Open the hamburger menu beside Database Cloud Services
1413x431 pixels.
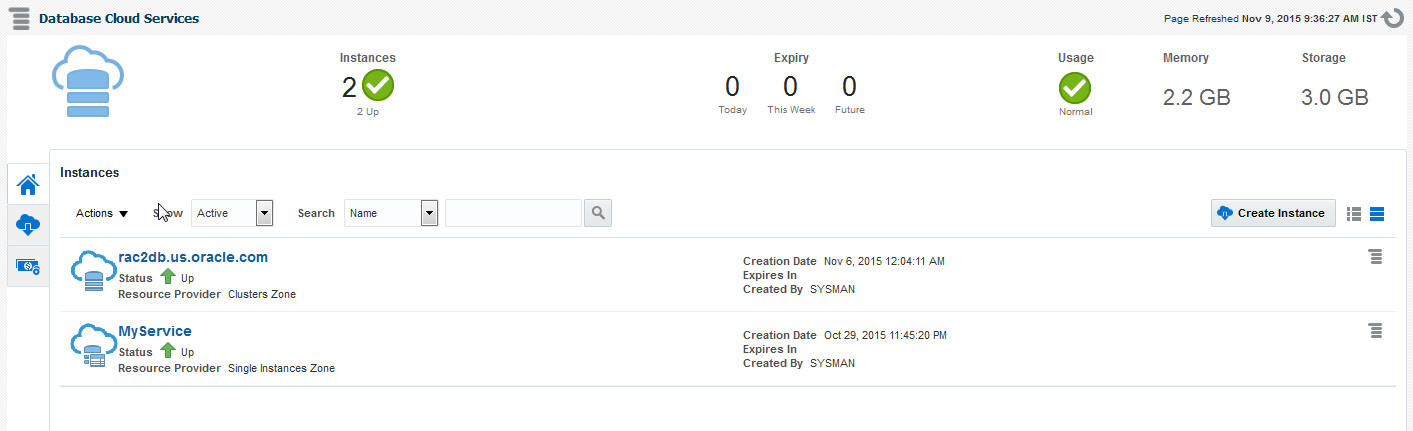coord(20,19)
